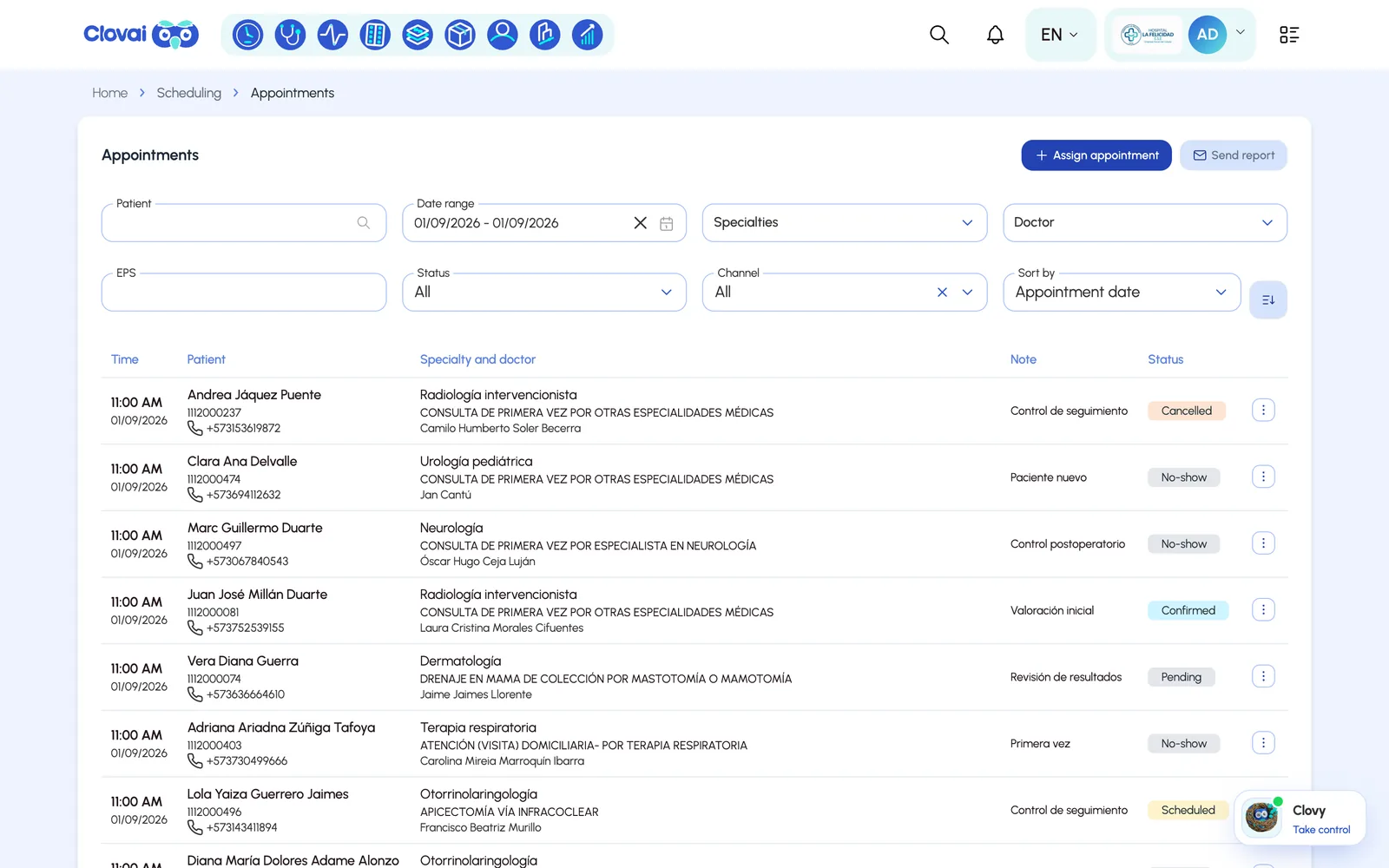Open row actions for Adriana Ariadna Zúñiga Tafoya
This screenshot has height=868, width=1389.
click(x=1263, y=743)
